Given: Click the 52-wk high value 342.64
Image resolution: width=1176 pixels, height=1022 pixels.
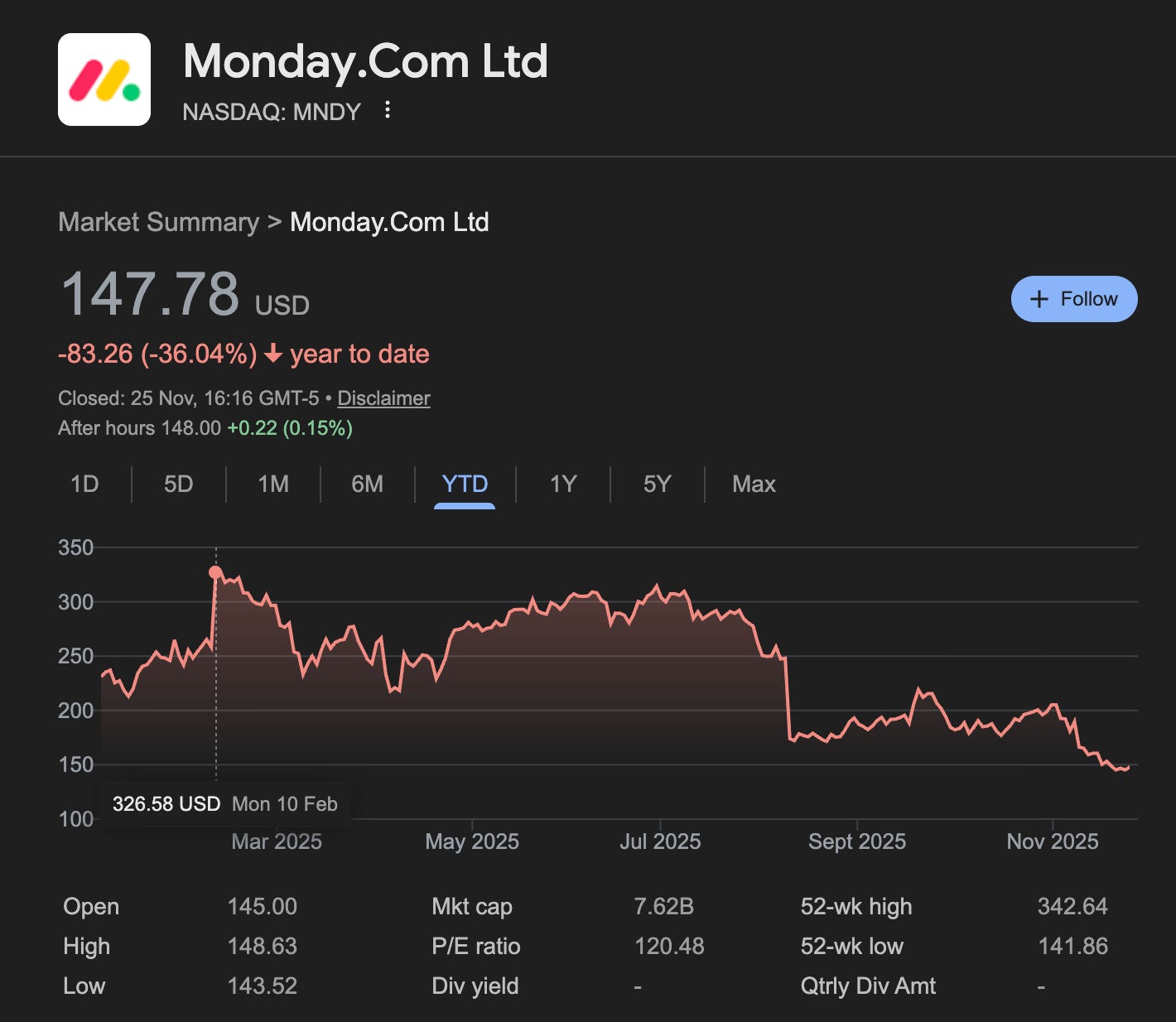Looking at the screenshot, I should point(1072,907).
